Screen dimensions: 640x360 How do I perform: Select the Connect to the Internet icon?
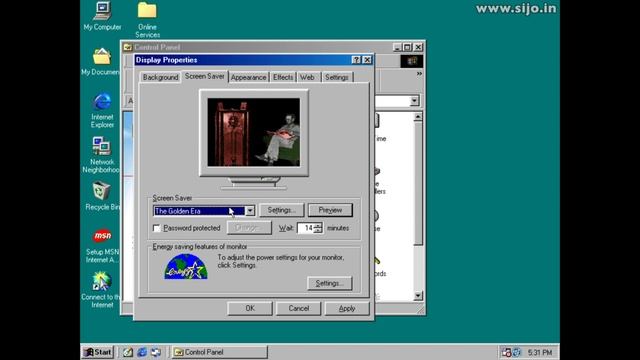tap(101, 290)
